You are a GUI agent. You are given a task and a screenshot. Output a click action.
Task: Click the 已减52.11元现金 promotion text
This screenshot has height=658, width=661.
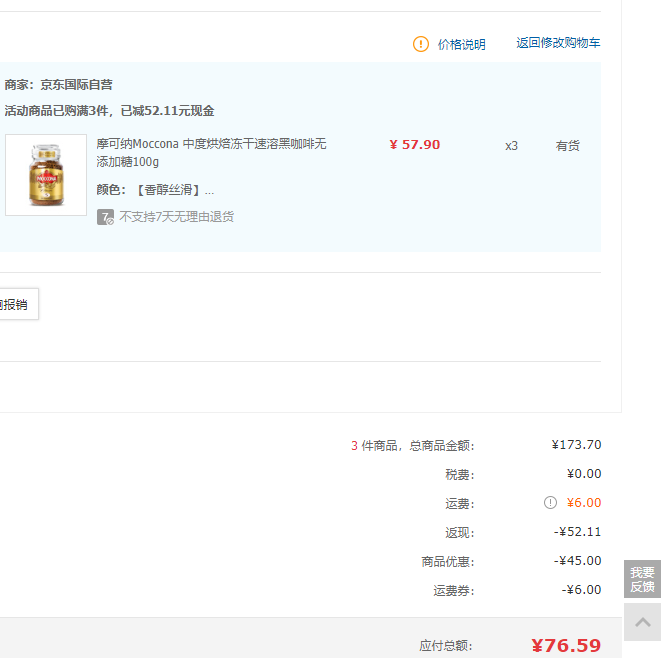[x=167, y=111]
